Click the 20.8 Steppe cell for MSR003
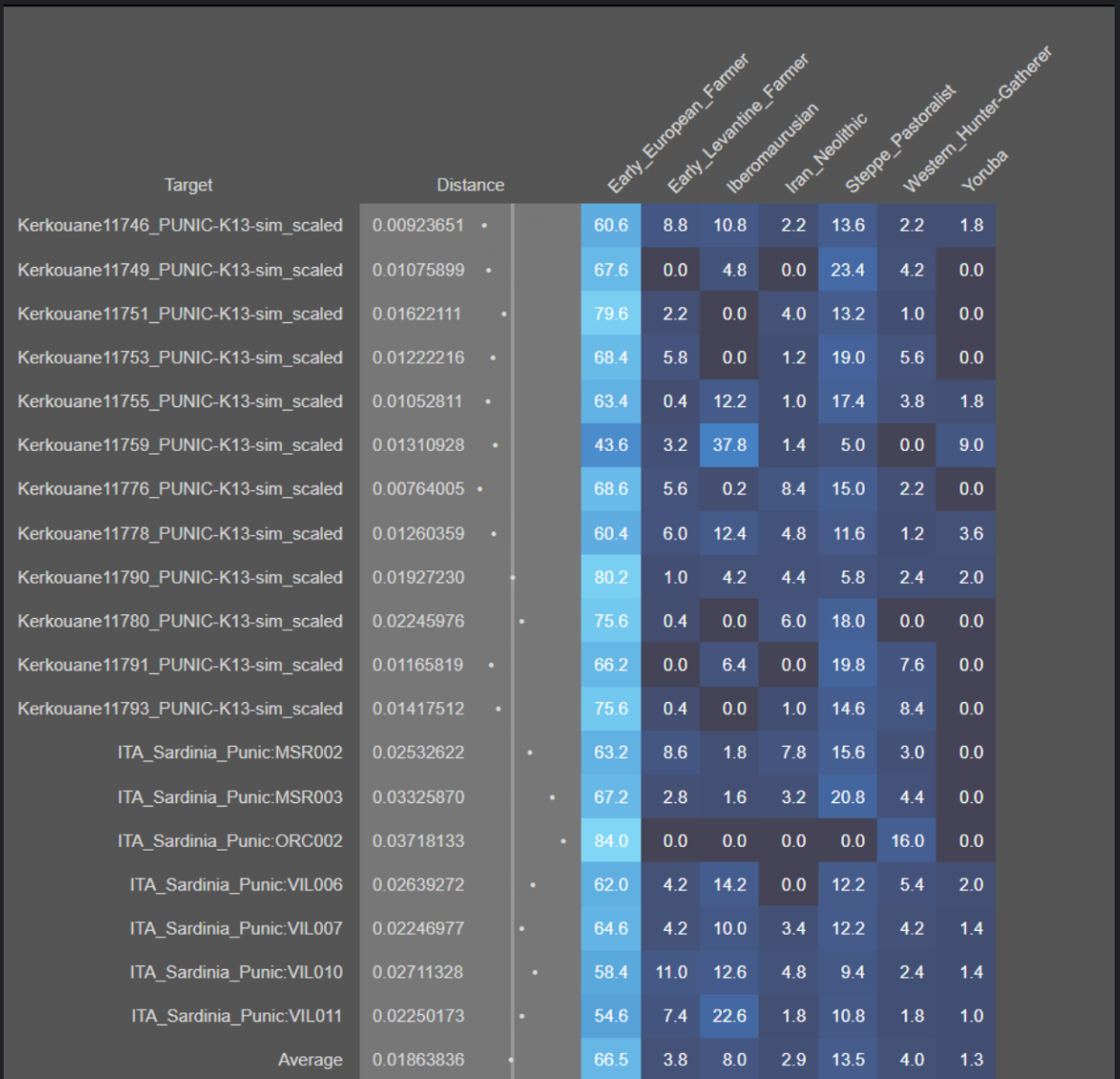This screenshot has height=1079, width=1120. [847, 797]
